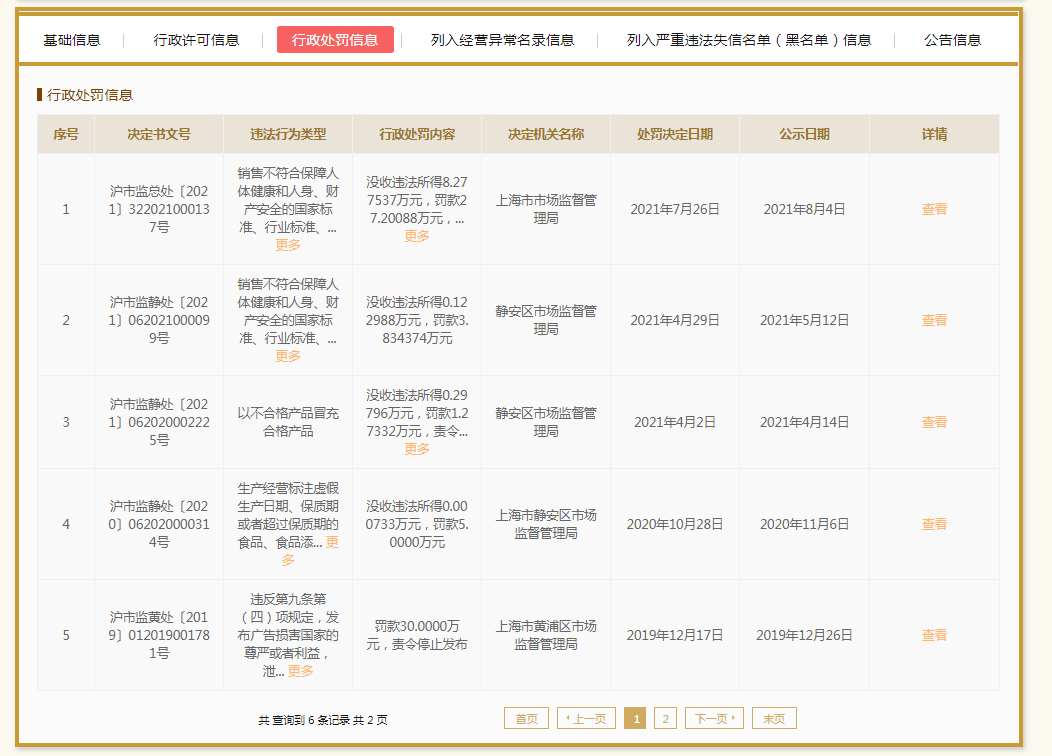Expand 更多 in row 2 violation type
The height and width of the screenshot is (756, 1052).
(x=288, y=356)
